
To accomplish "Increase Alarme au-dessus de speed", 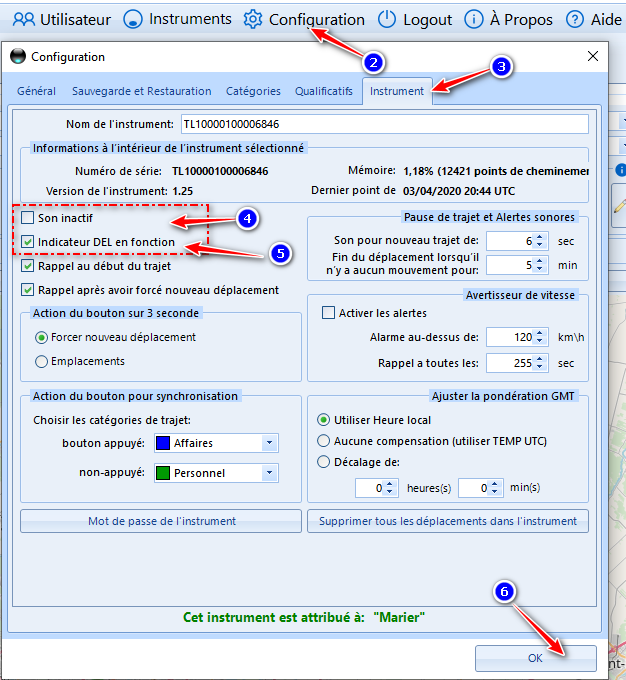I will point(539,333).
